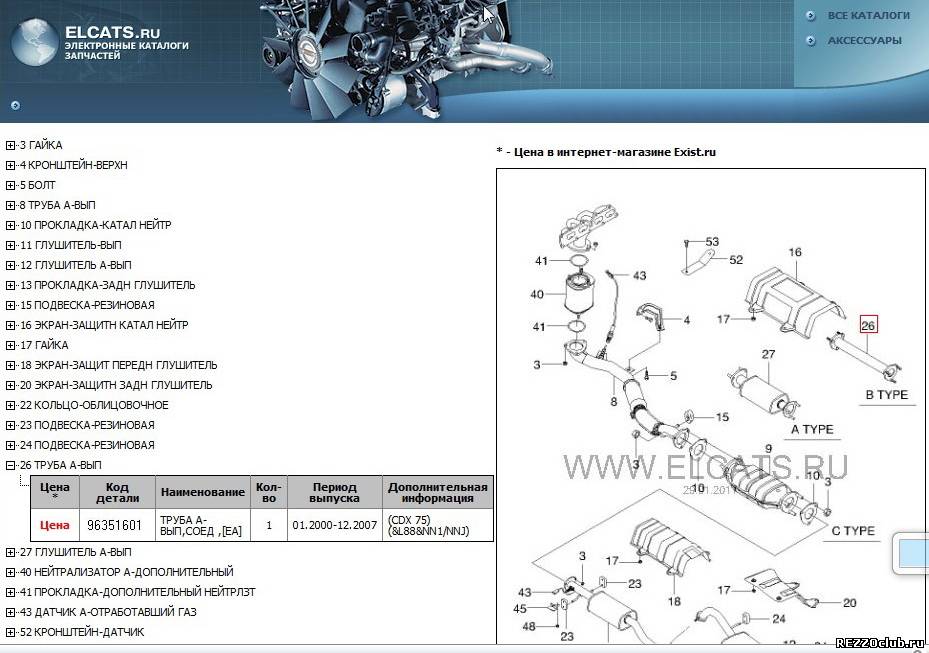Click callout 40 on the additional converter
This screenshot has height=653, width=929.
click(x=537, y=294)
